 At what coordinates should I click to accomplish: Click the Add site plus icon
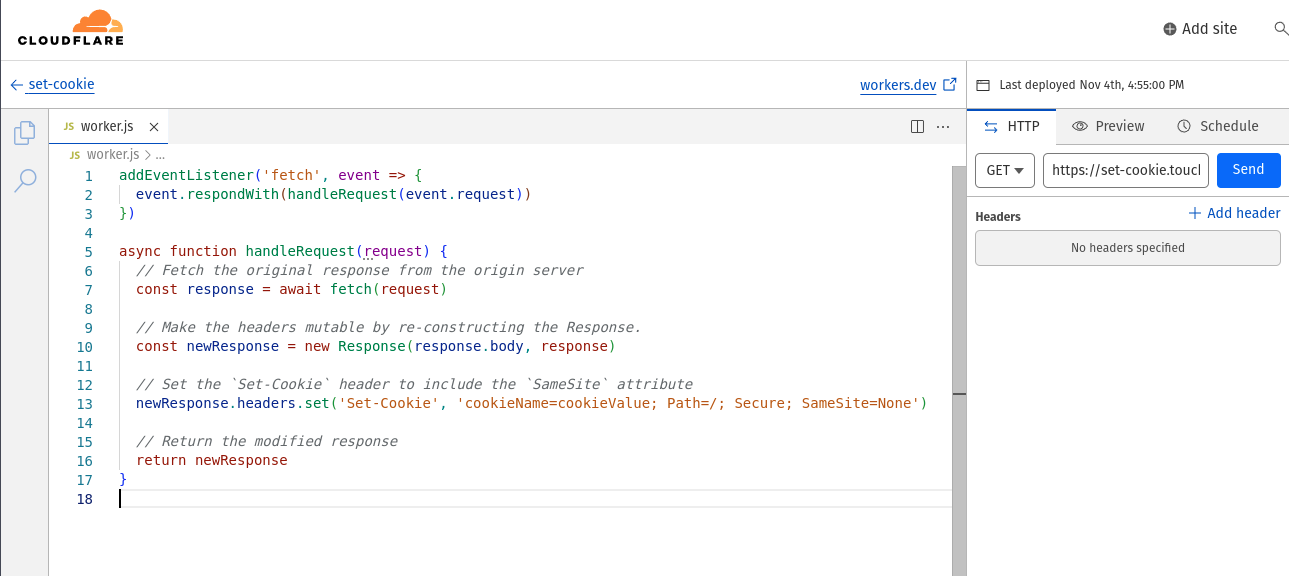[1169, 29]
